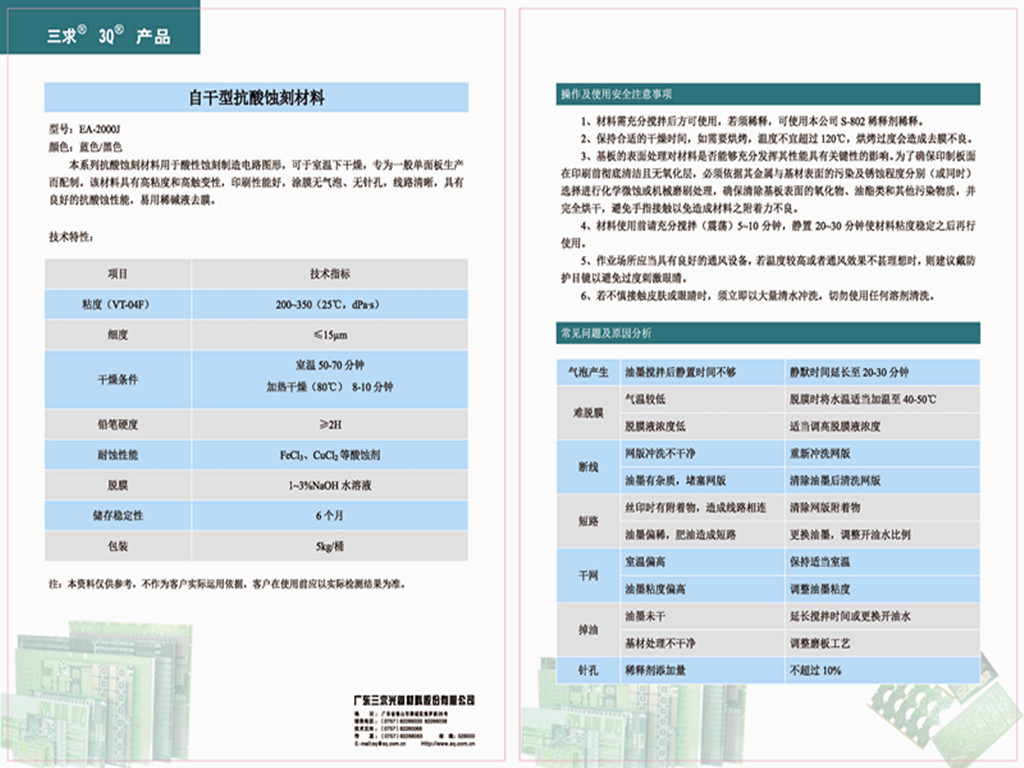Select the "粘度 (VT-04F)" cell
The image size is (1024, 768).
pos(118,304)
